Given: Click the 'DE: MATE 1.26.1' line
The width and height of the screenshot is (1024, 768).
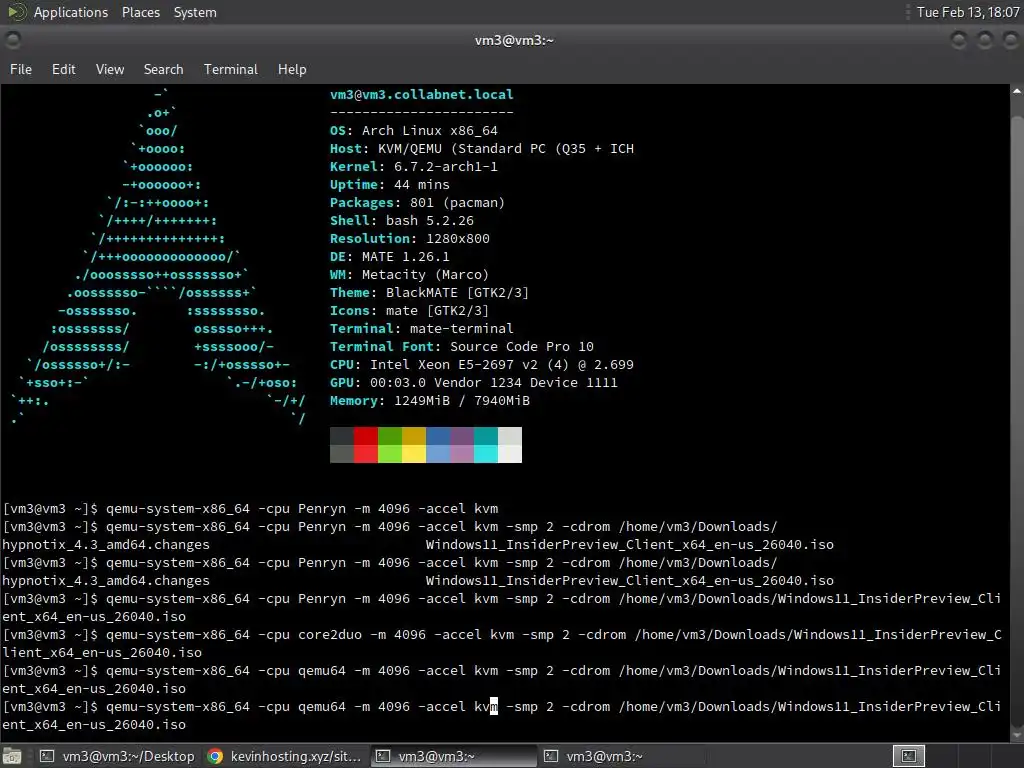Looking at the screenshot, I should pos(389,257).
